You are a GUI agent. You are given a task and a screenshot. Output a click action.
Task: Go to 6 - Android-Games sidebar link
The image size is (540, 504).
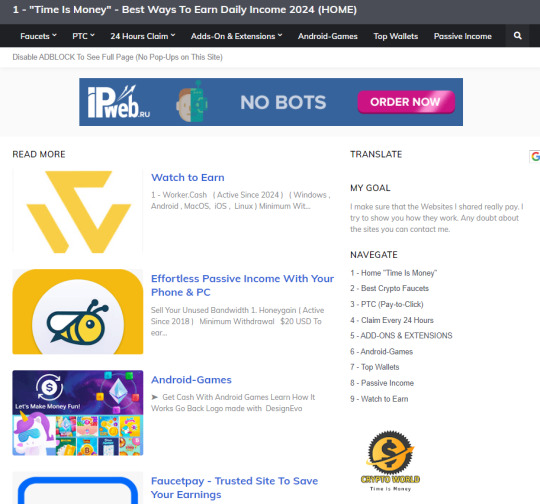tap(382, 351)
